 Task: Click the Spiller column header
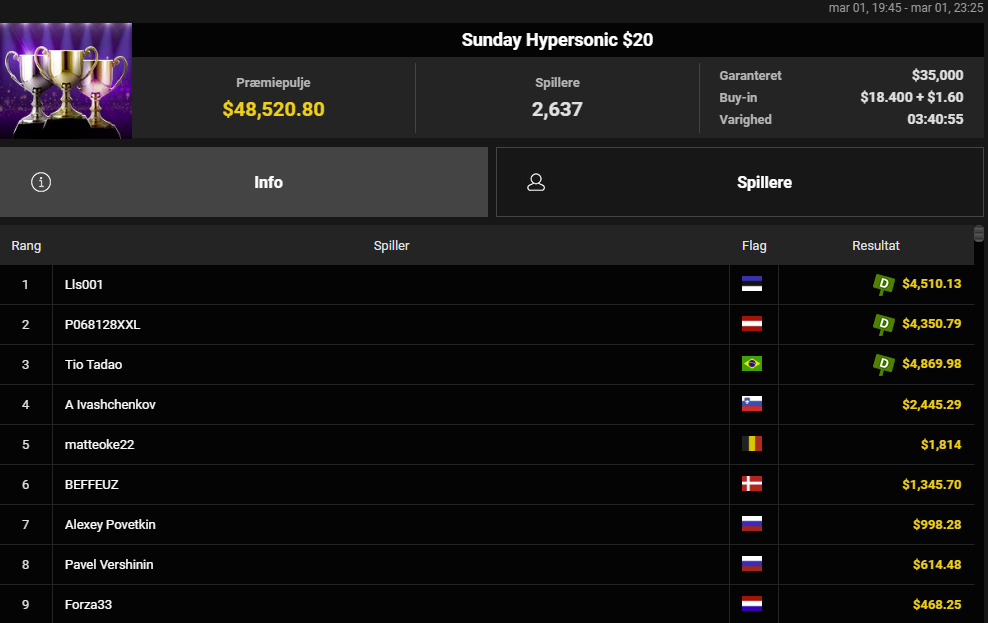391,245
